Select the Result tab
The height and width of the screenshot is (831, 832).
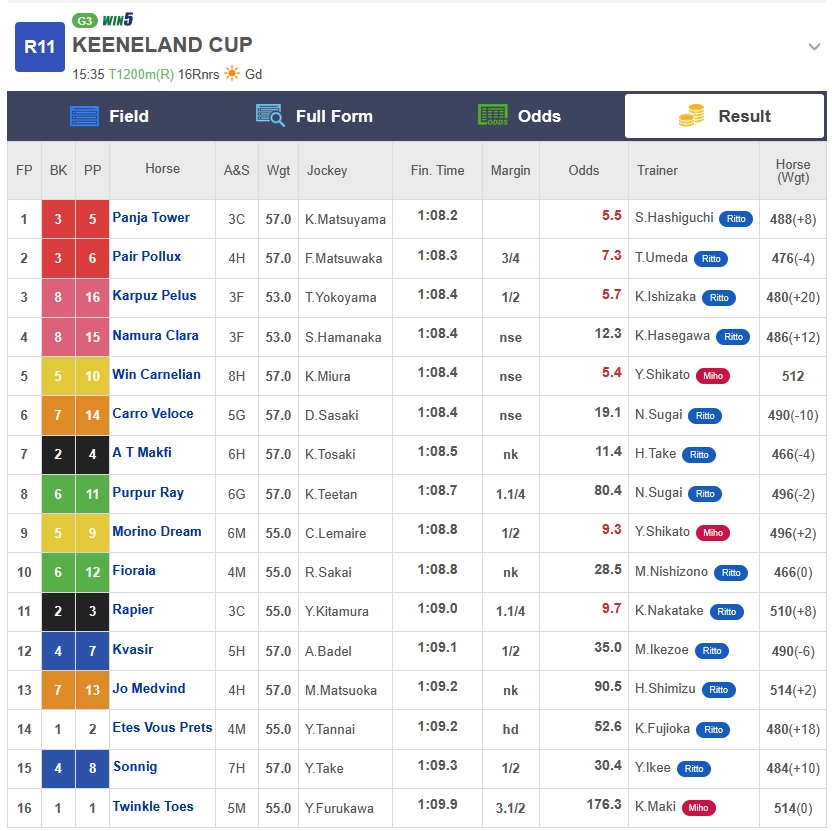pos(724,116)
